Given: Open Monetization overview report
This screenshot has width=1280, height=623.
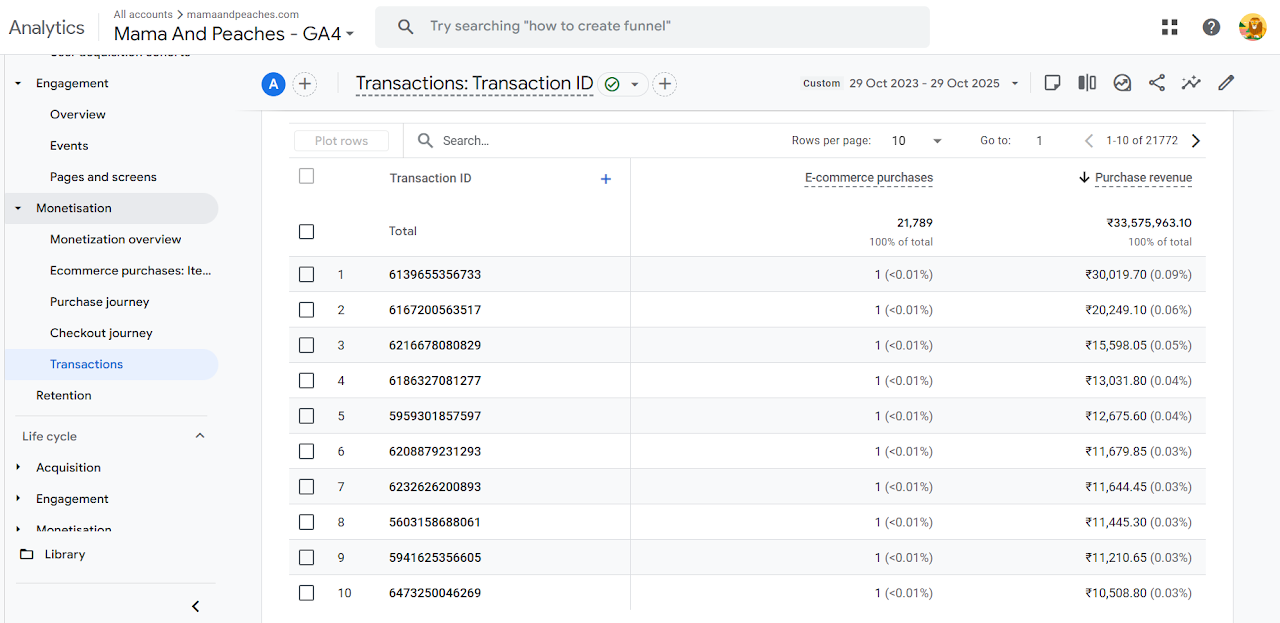Looking at the screenshot, I should click(116, 239).
